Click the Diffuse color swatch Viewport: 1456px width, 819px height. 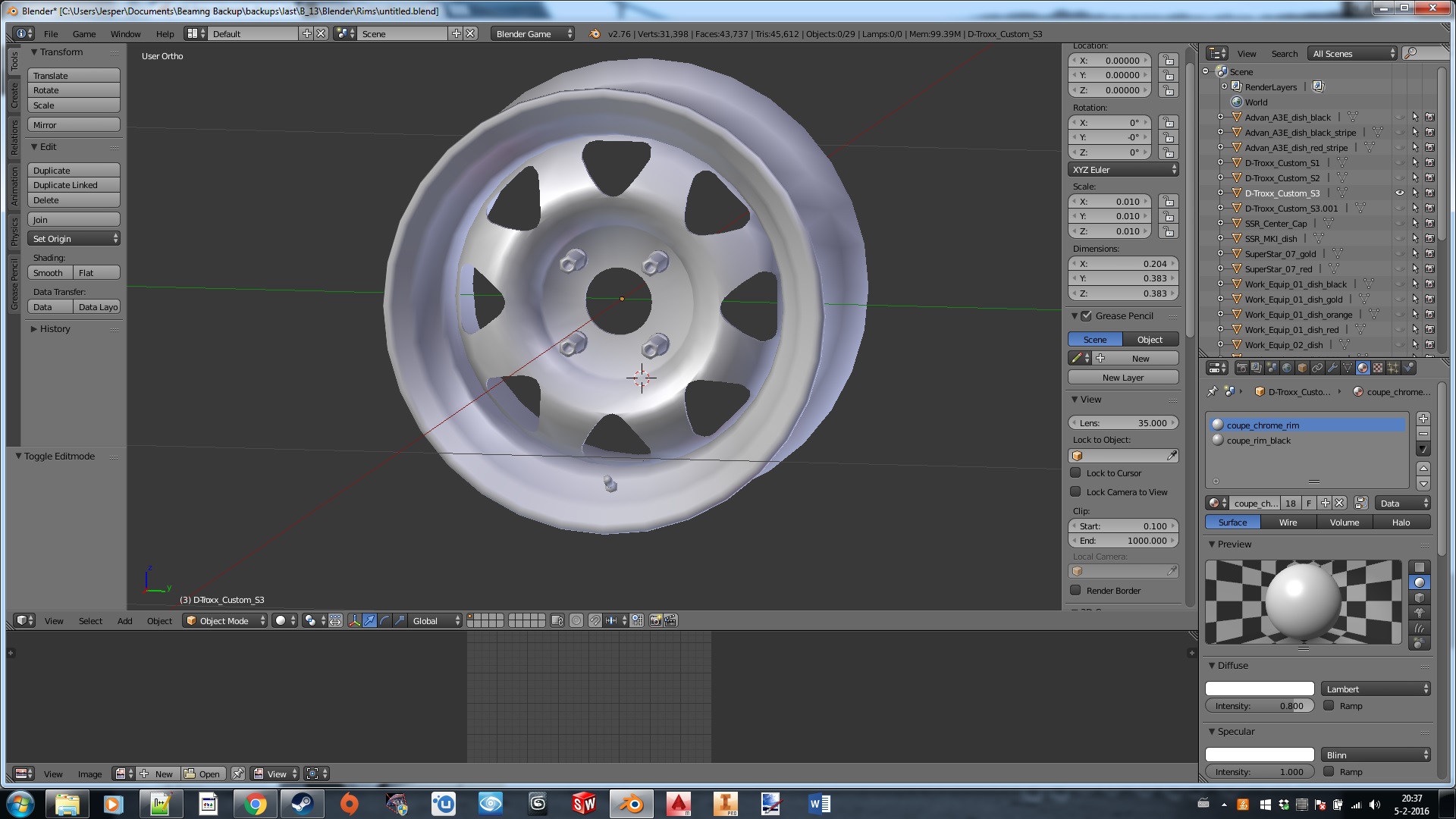1260,689
